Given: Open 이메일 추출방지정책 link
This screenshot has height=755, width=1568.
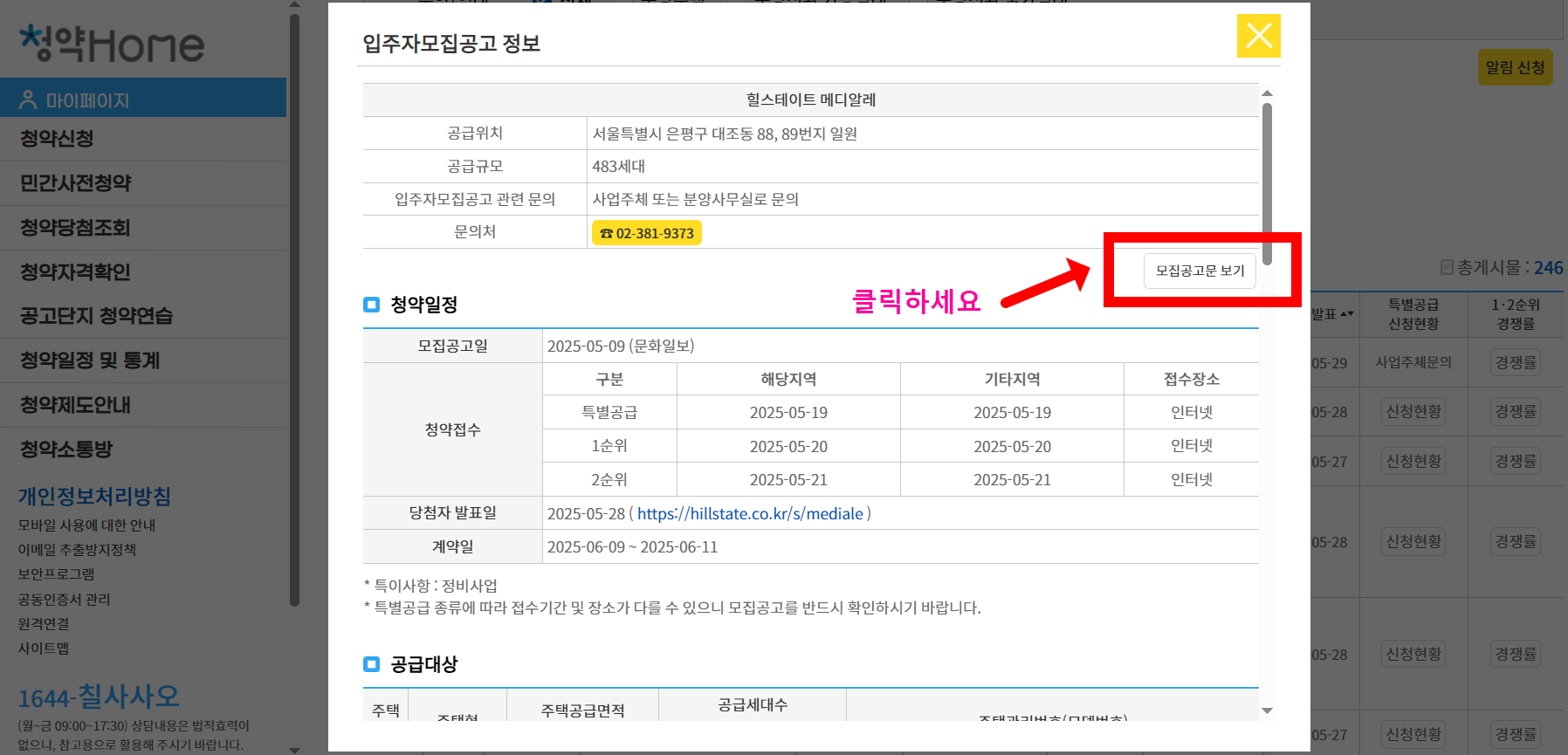Looking at the screenshot, I should pyautogui.click(x=77, y=549).
